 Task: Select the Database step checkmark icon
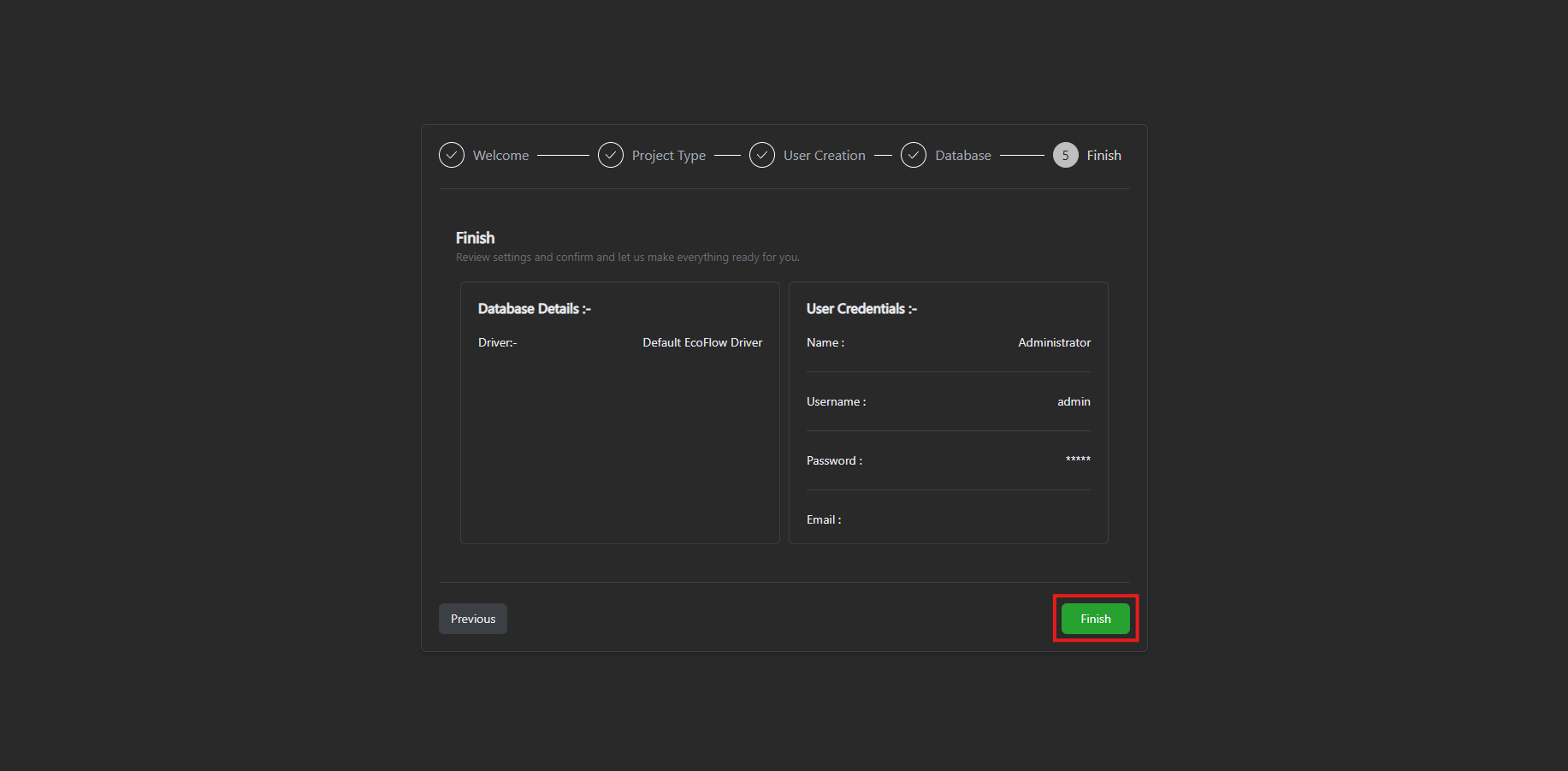point(914,155)
